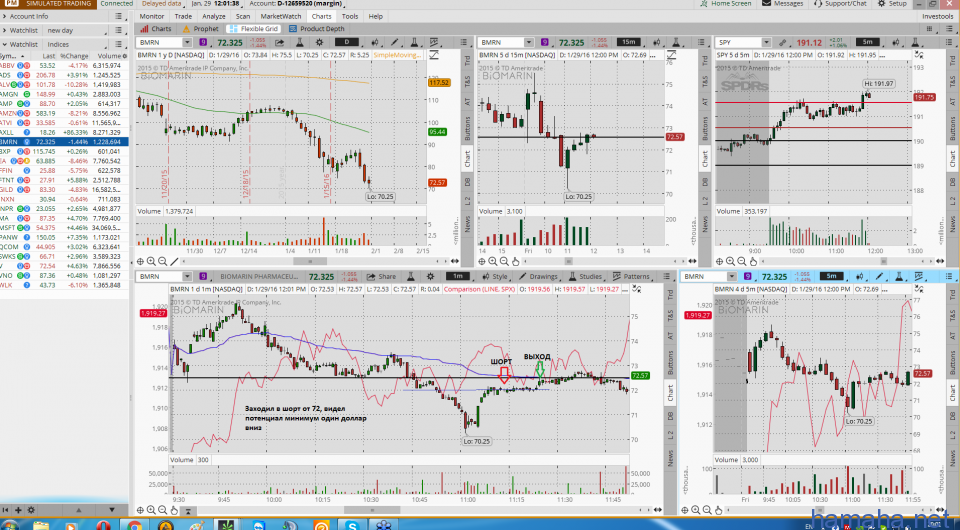Open patterns icon in daily chart toolbar

(434, 42)
